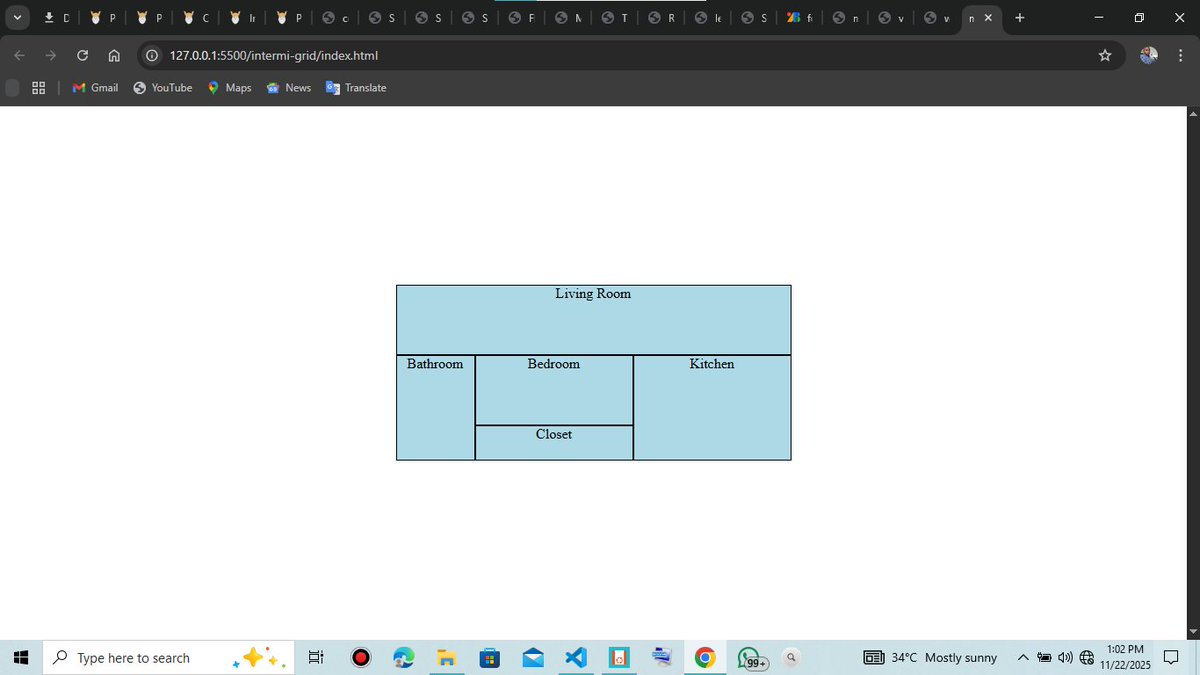This screenshot has height=675, width=1200.
Task: Open the browser home page icon
Action: tap(114, 55)
